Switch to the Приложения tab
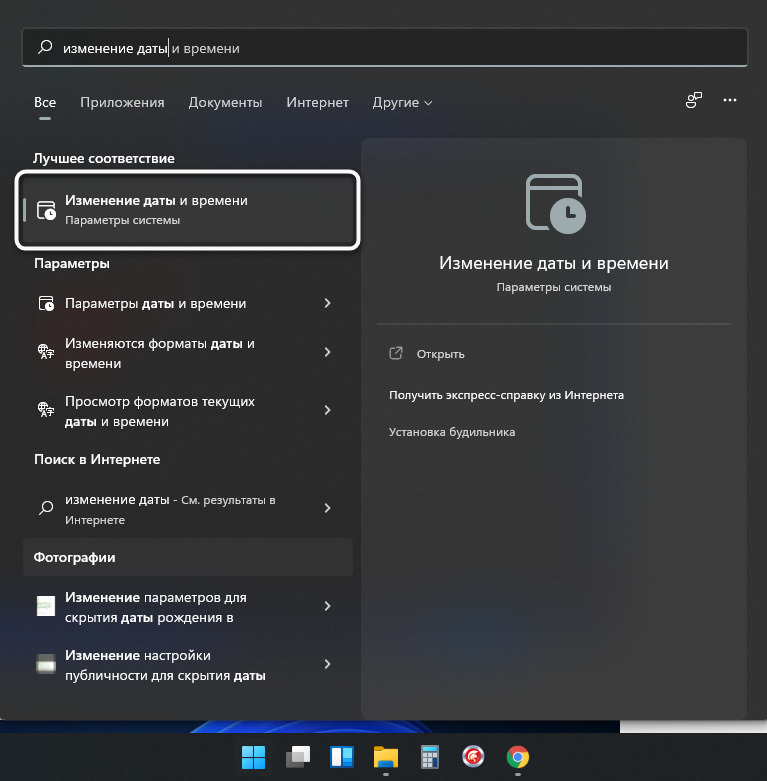The image size is (767, 781). coord(122,103)
